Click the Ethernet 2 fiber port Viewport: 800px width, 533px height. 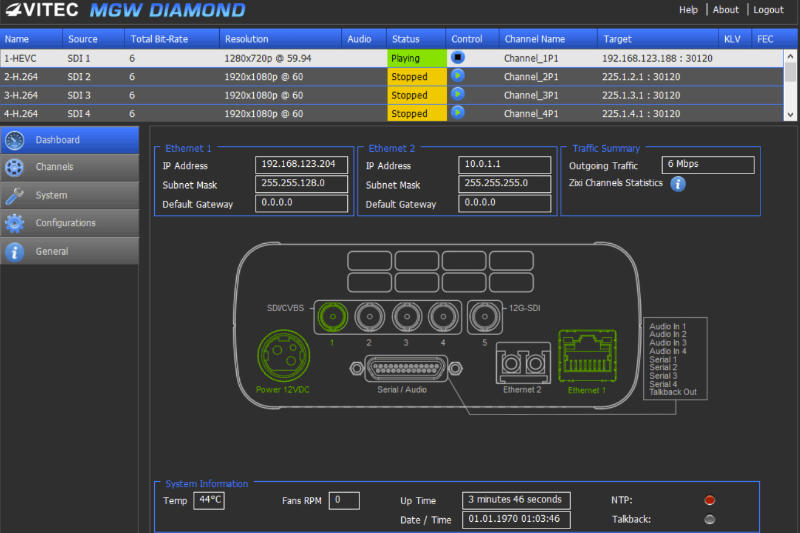click(523, 363)
